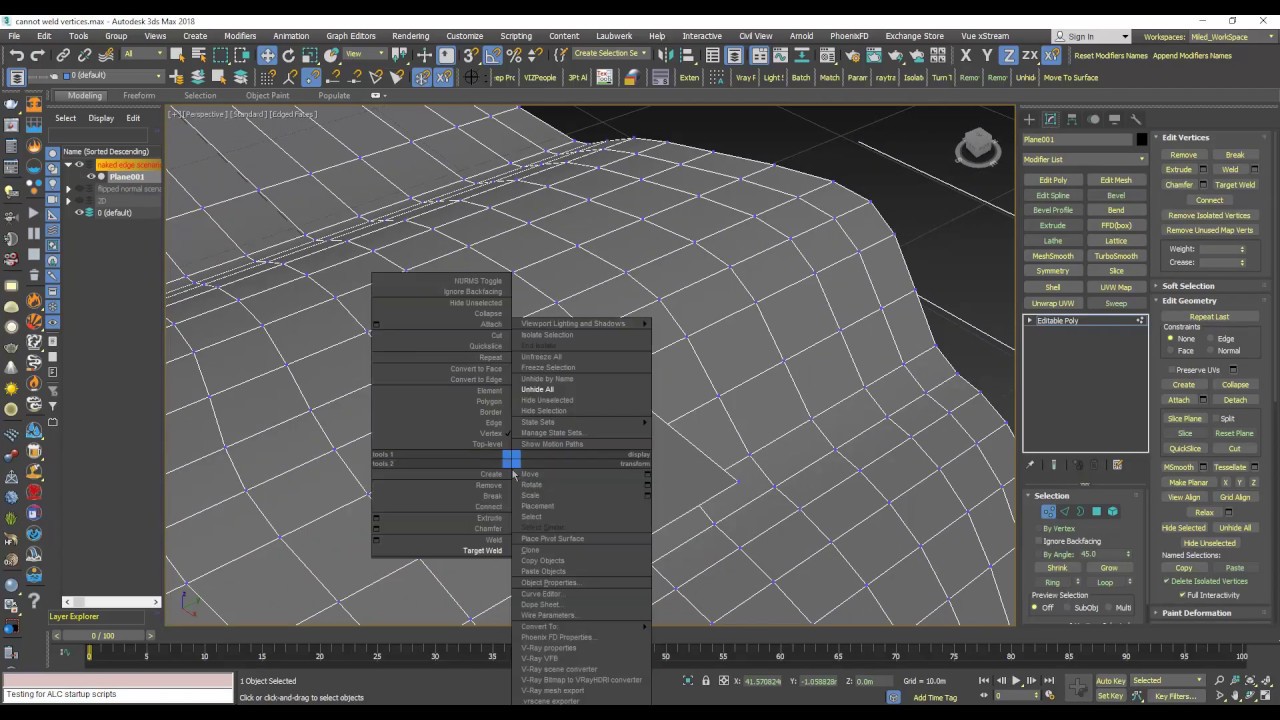Expand the Editable Poly stack entry
This screenshot has height=720, width=1280.
[1029, 321]
